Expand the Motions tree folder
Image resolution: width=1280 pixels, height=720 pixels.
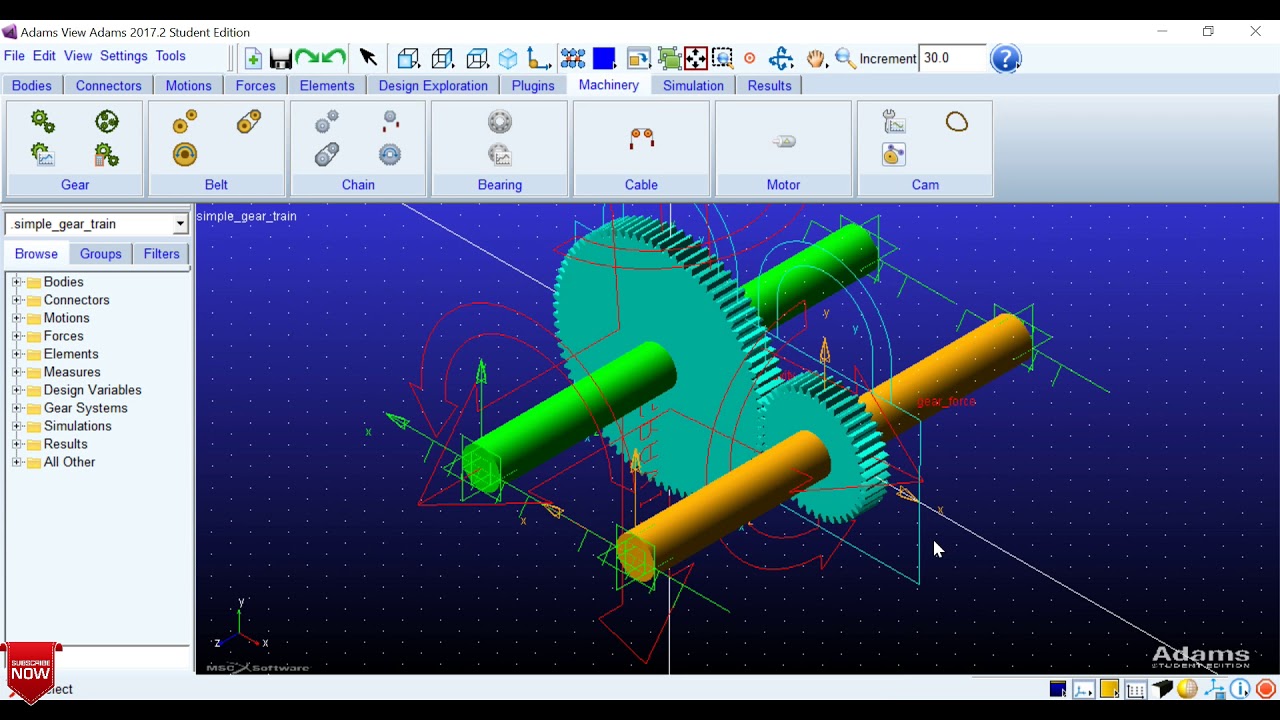tap(16, 318)
